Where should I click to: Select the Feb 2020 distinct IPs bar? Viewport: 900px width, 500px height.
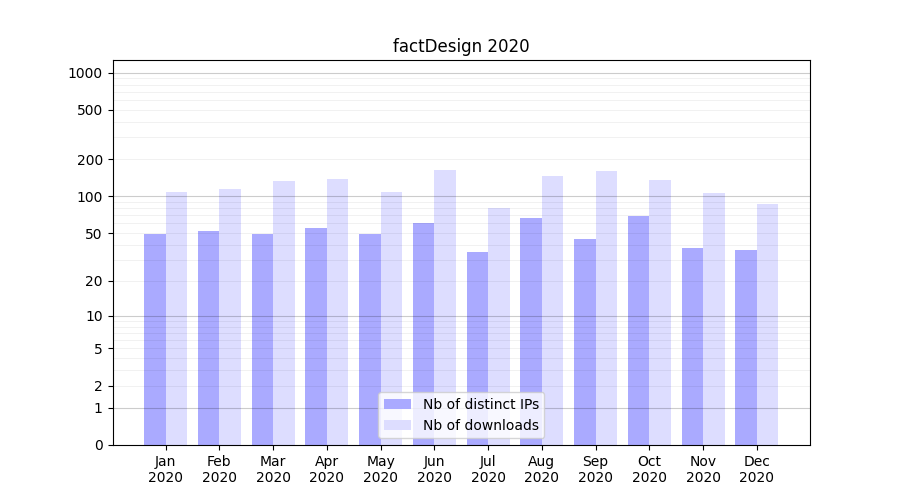click(x=209, y=338)
